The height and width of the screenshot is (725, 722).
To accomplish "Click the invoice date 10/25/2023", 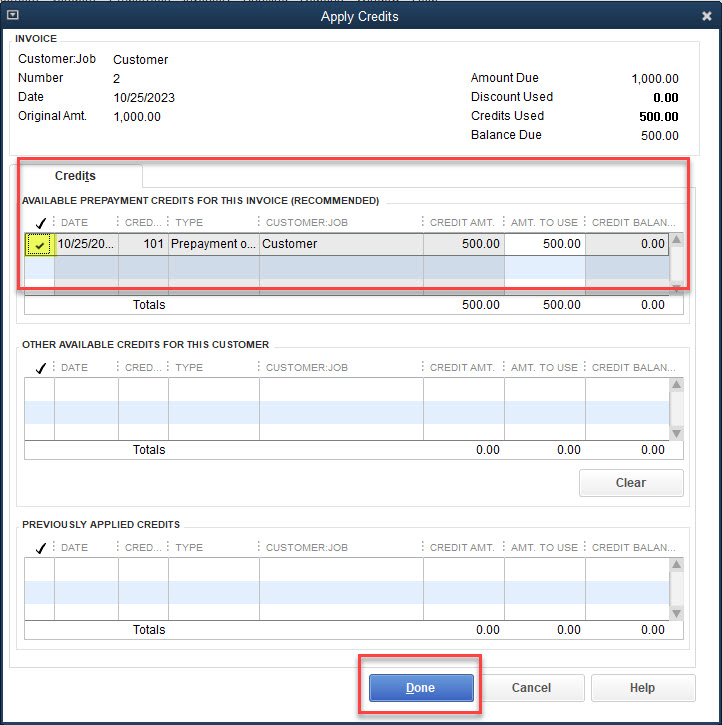I will [x=144, y=98].
